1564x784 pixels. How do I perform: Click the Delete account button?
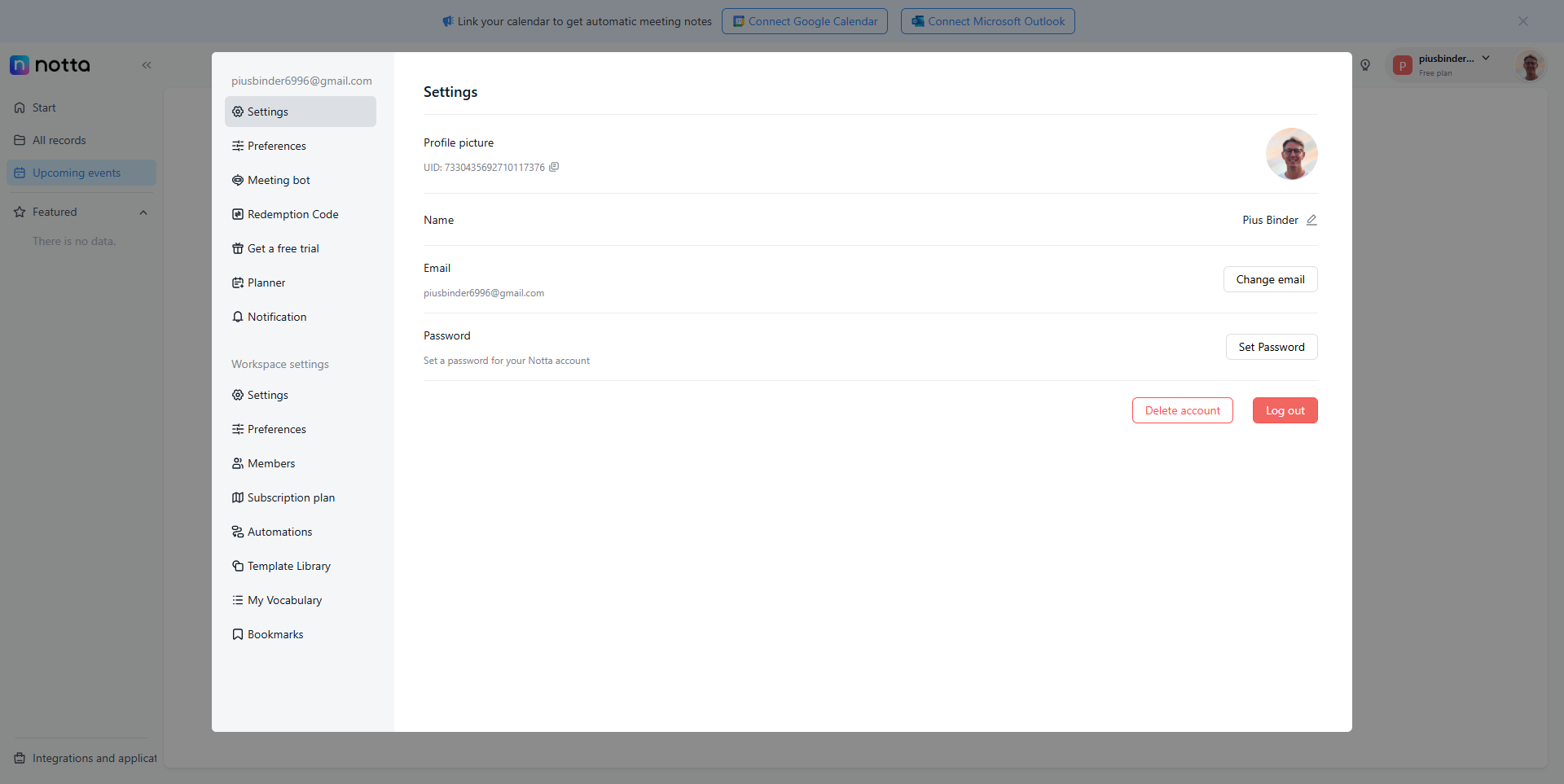click(1182, 410)
